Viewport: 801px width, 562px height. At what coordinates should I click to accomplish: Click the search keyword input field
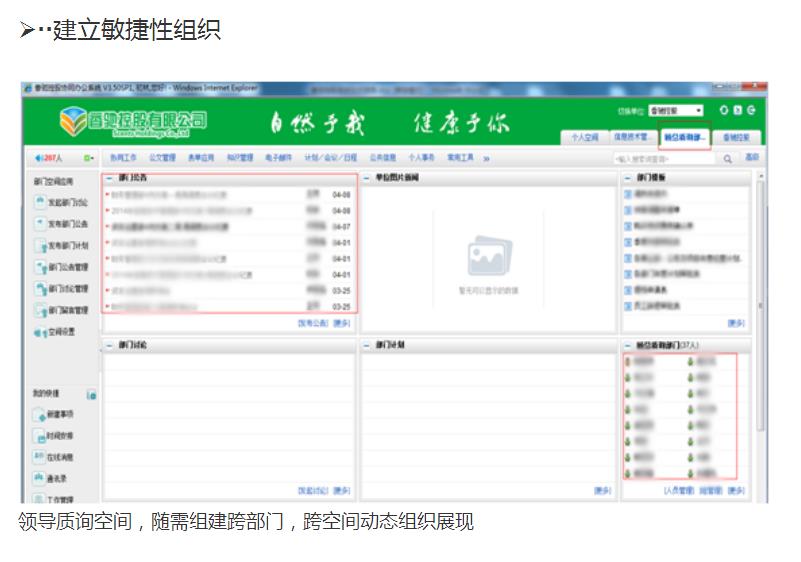[662, 158]
